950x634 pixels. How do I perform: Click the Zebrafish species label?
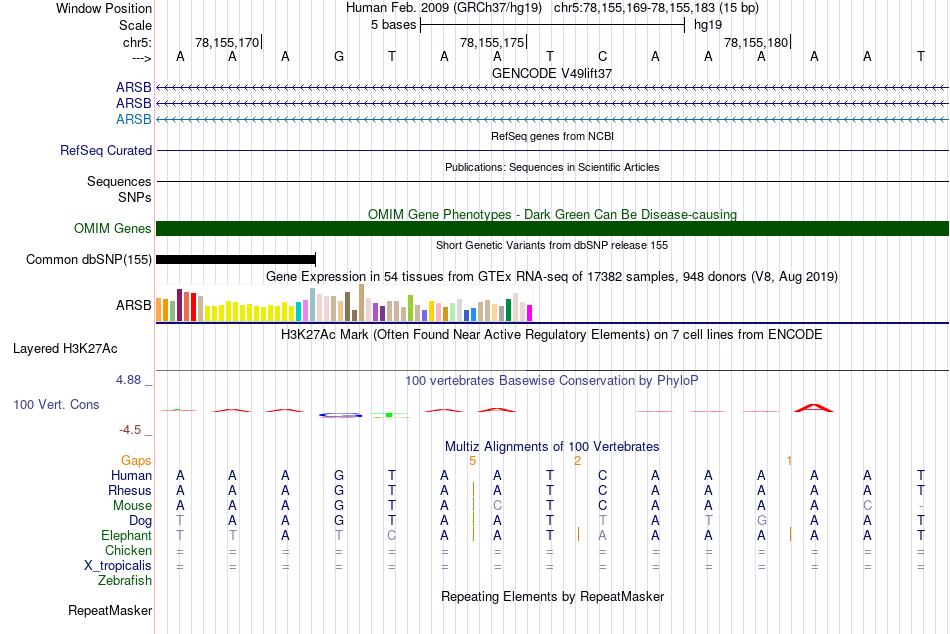[125, 580]
